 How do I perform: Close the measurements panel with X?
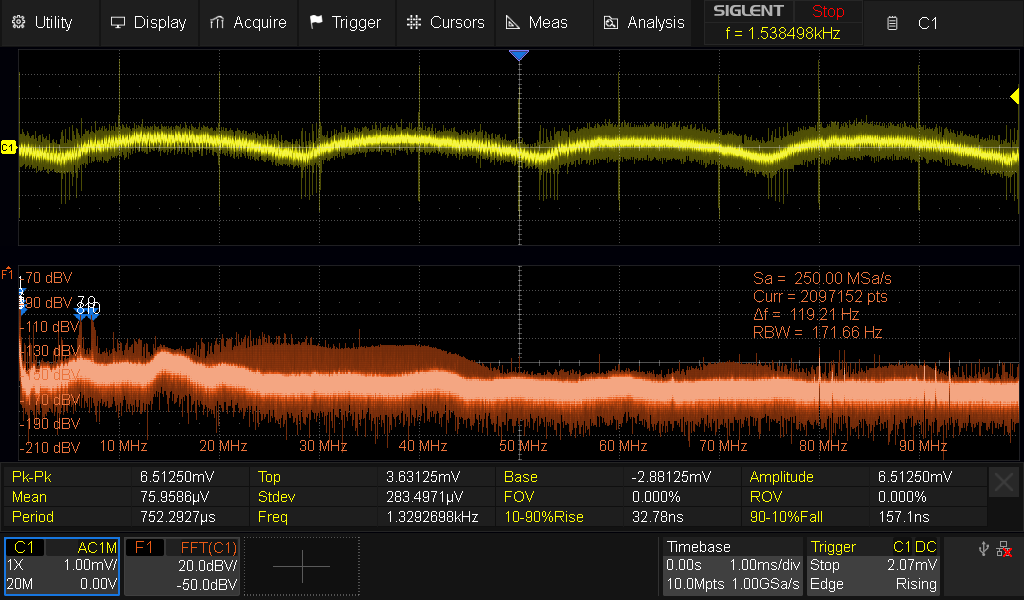1004,483
